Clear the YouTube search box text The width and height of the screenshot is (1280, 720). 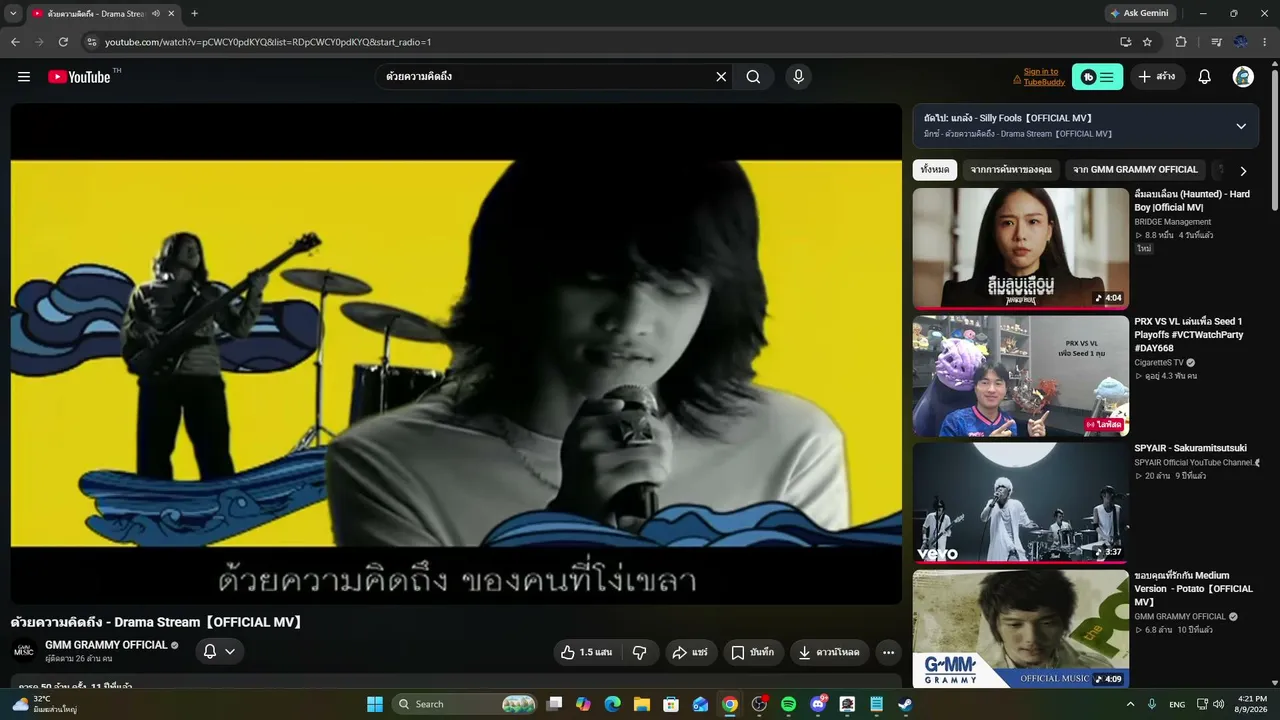[x=721, y=77]
